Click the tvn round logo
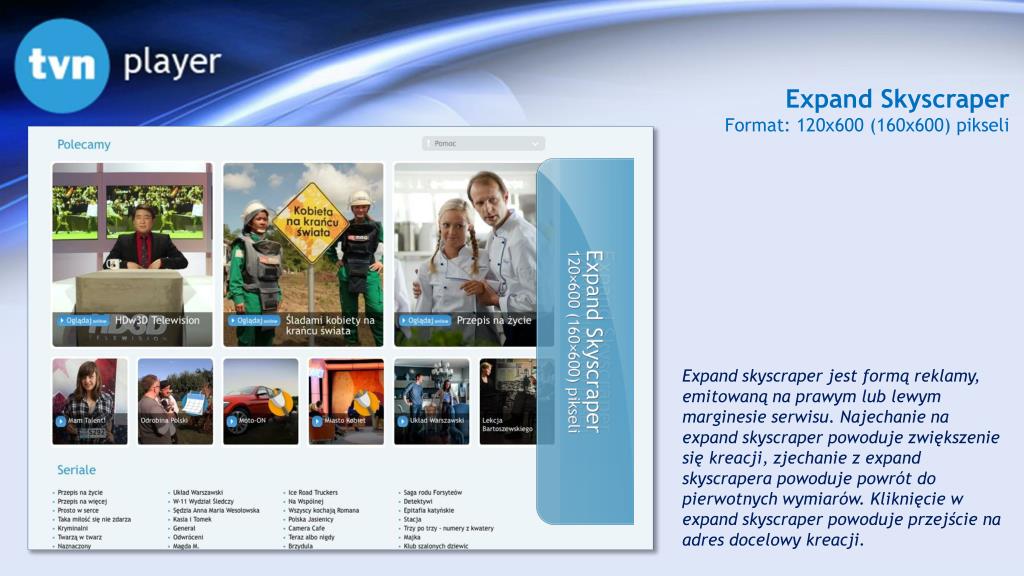Viewport: 1024px width, 576px height. click(x=62, y=65)
